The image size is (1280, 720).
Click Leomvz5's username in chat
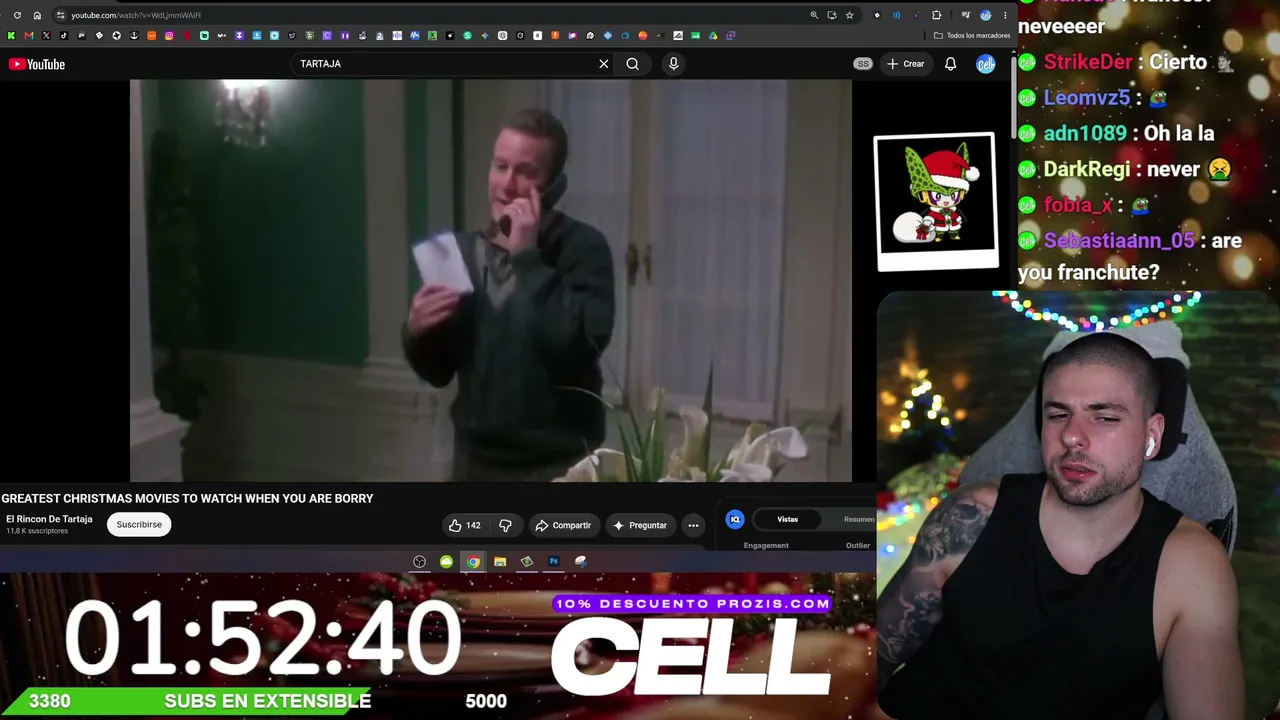click(1087, 98)
